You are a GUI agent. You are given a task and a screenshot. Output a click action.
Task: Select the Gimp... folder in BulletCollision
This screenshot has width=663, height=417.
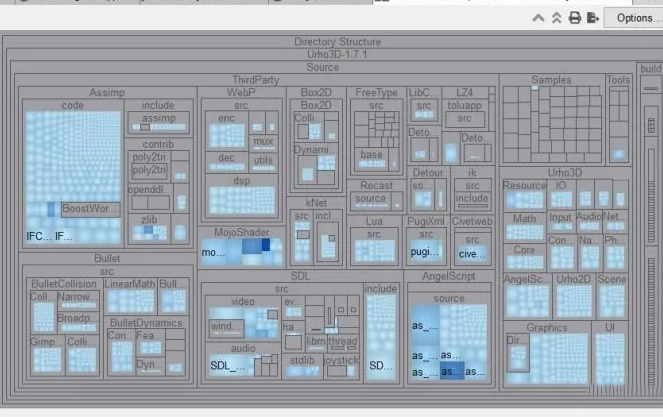[x=44, y=342]
